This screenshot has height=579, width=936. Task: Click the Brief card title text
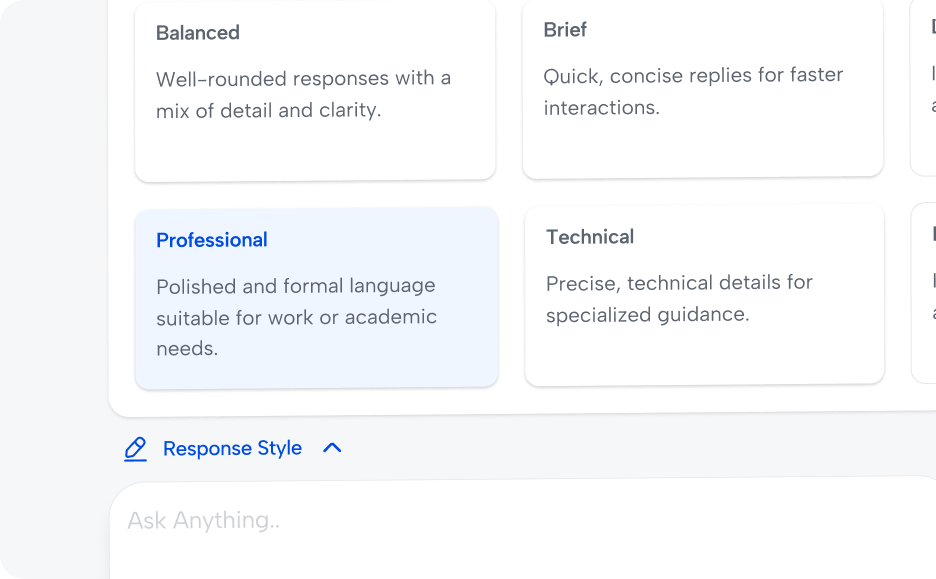click(x=565, y=30)
